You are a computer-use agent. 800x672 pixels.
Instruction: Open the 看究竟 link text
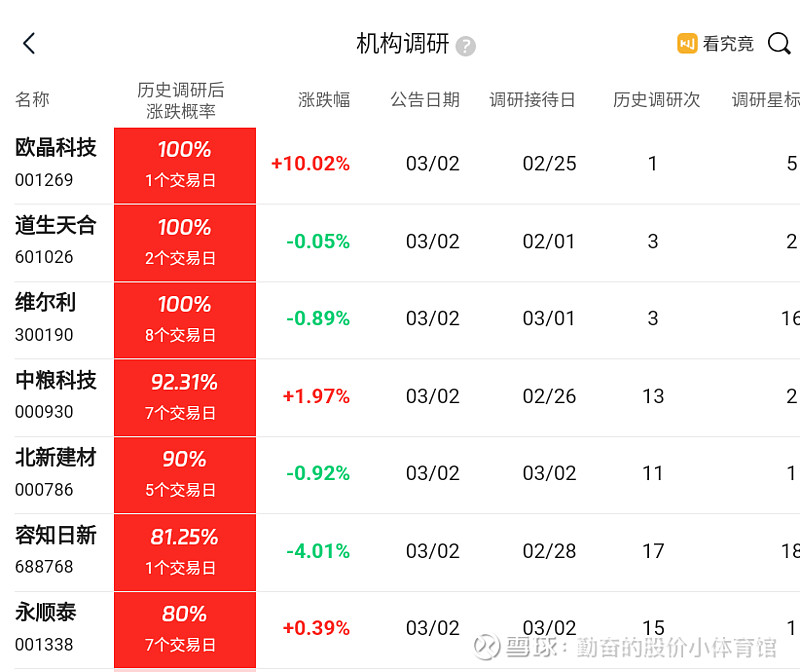point(728,44)
